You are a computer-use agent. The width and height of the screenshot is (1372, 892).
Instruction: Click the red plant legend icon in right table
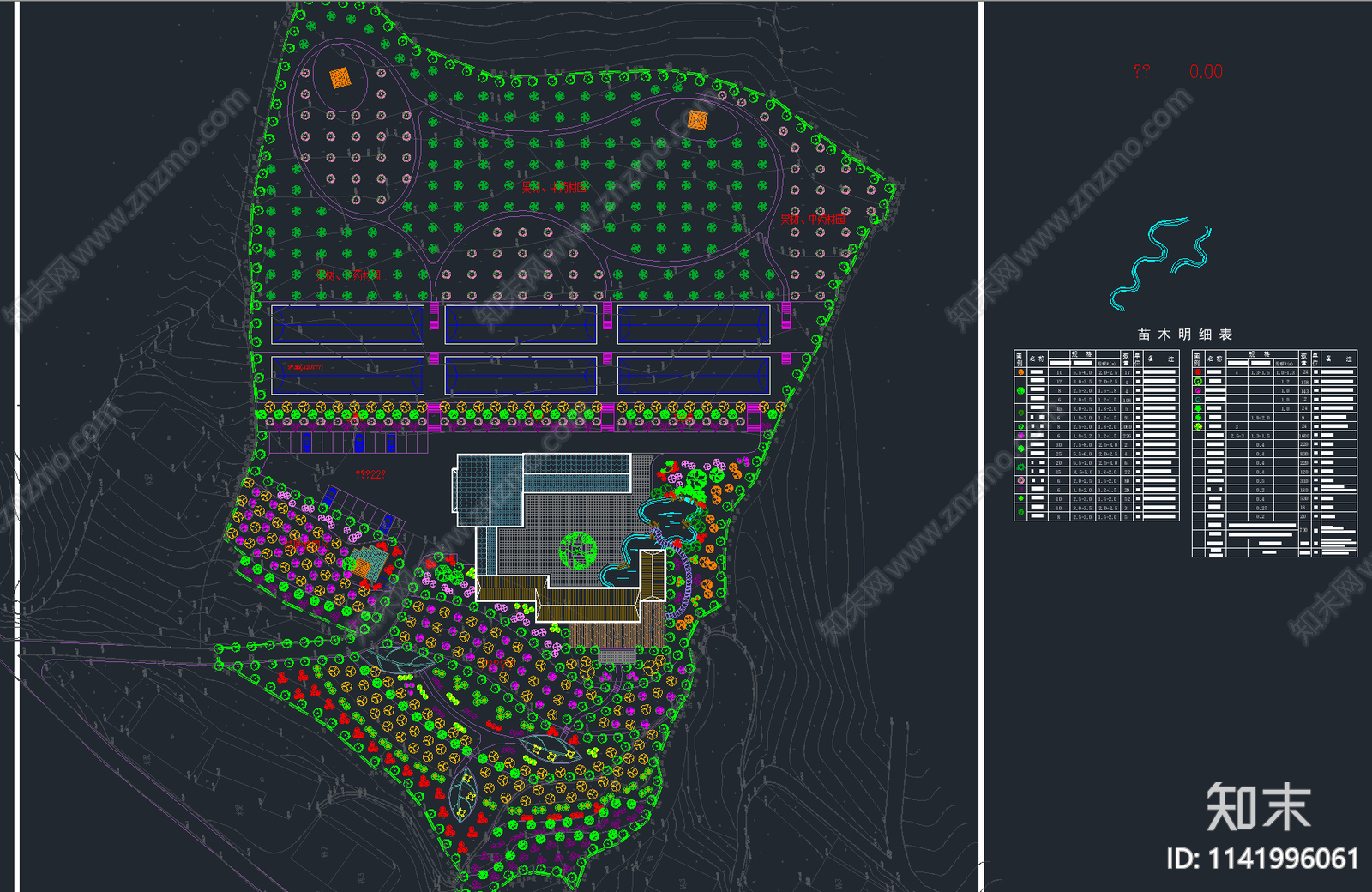[x=1198, y=371]
